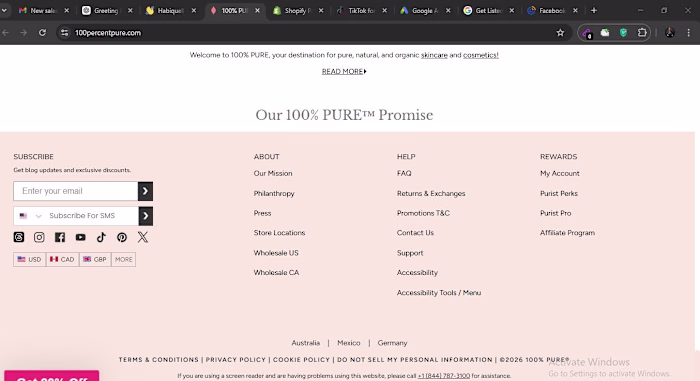This screenshot has width=700, height=381.
Task: Open the Instagram social icon
Action: click(x=39, y=237)
